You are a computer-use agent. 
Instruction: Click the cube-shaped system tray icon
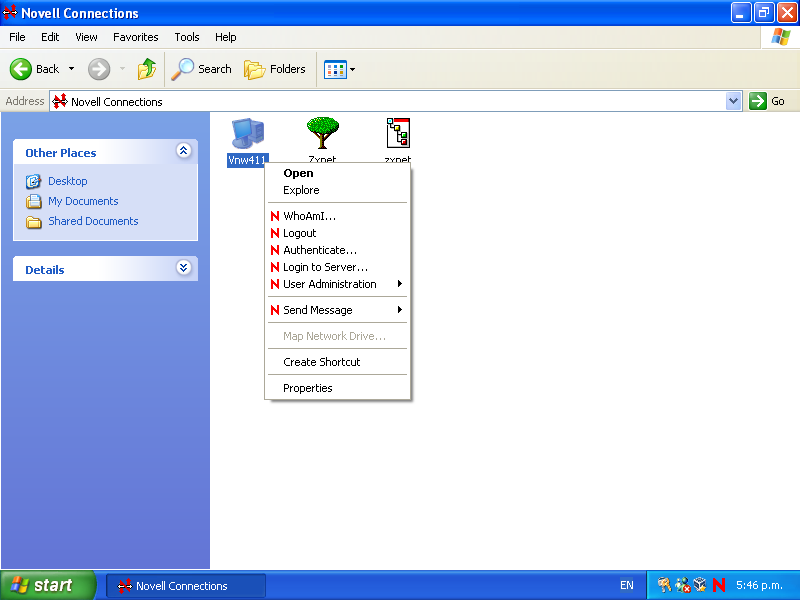[x=700, y=584]
